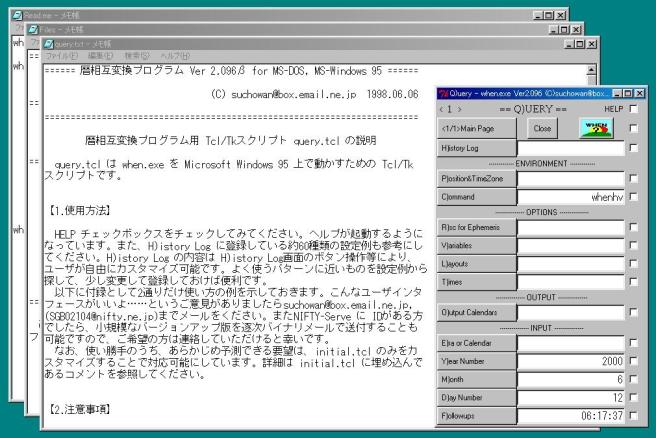This screenshot has height=438, width=656.
Task: Toggle checkbox beside Era or Calendar
Action: 633,343
